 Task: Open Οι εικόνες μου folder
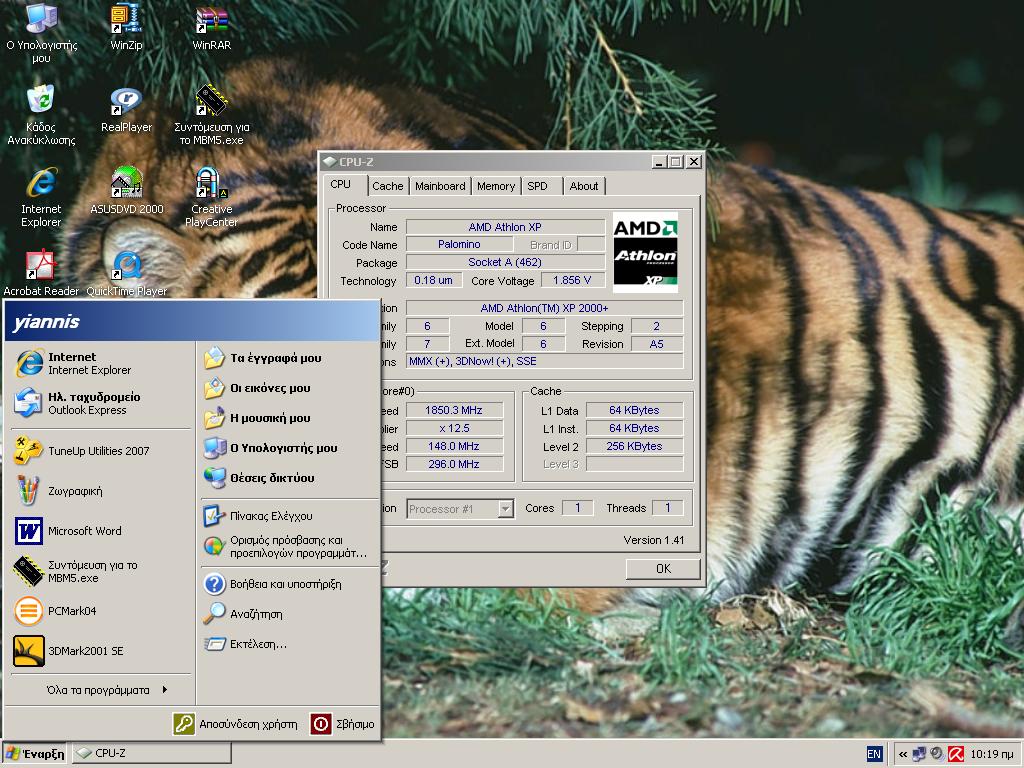click(287, 388)
